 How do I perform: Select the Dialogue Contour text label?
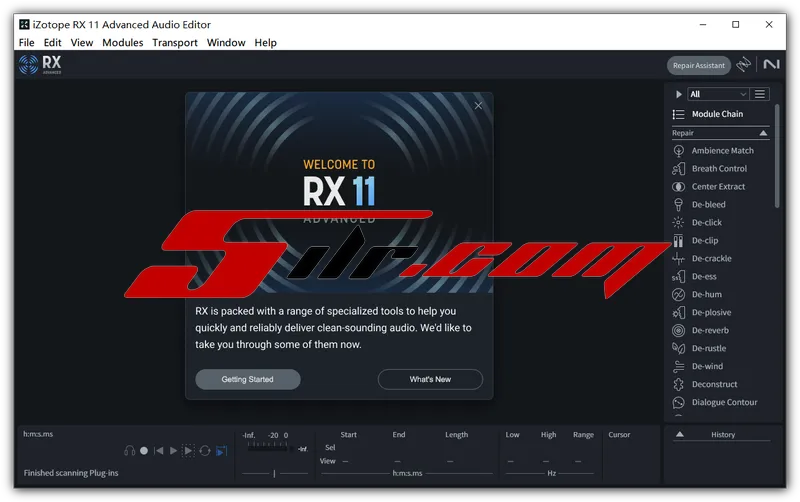[x=724, y=403]
